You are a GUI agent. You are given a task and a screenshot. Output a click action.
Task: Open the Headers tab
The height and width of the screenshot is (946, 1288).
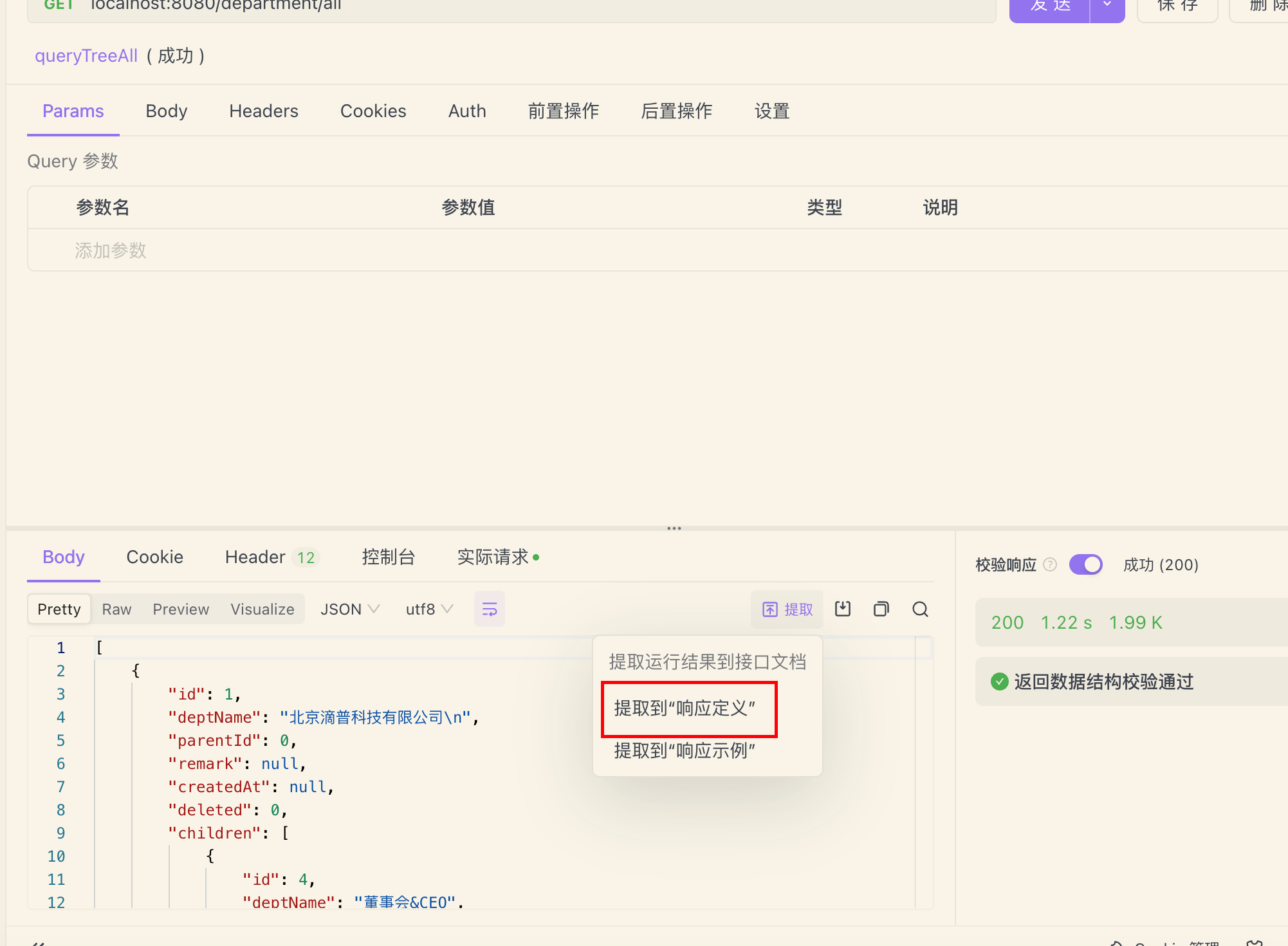coord(264,111)
